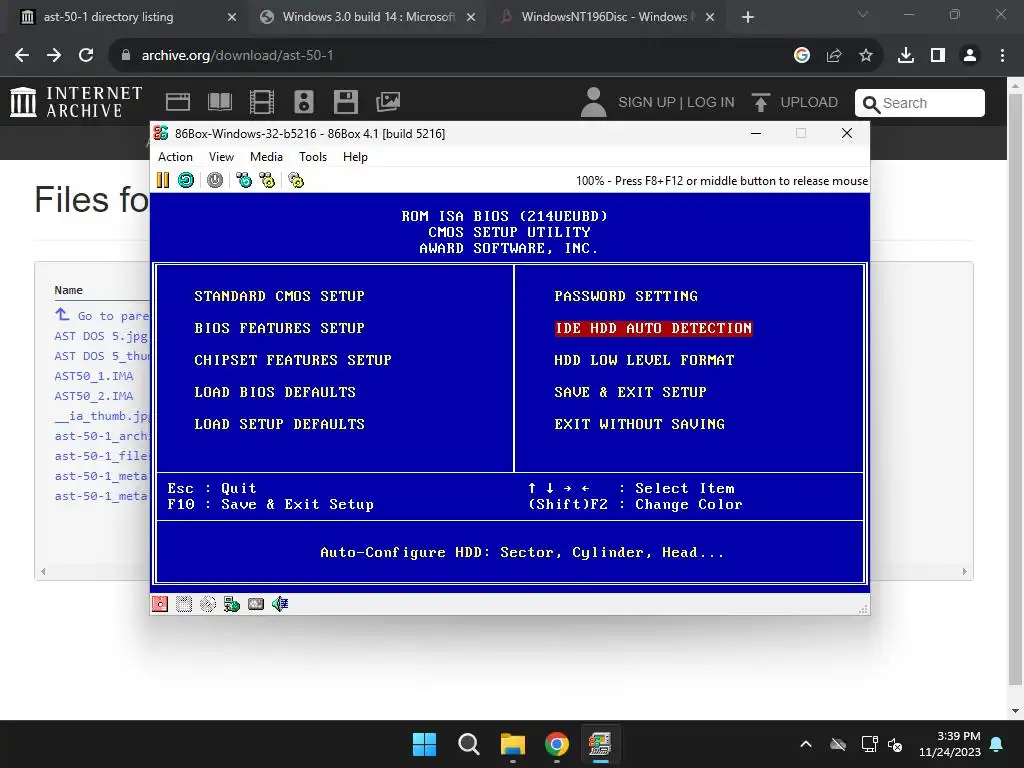Select highlighted IDE HDD AUTO DETECTION
Screen dimensions: 1024x768
click(x=654, y=328)
